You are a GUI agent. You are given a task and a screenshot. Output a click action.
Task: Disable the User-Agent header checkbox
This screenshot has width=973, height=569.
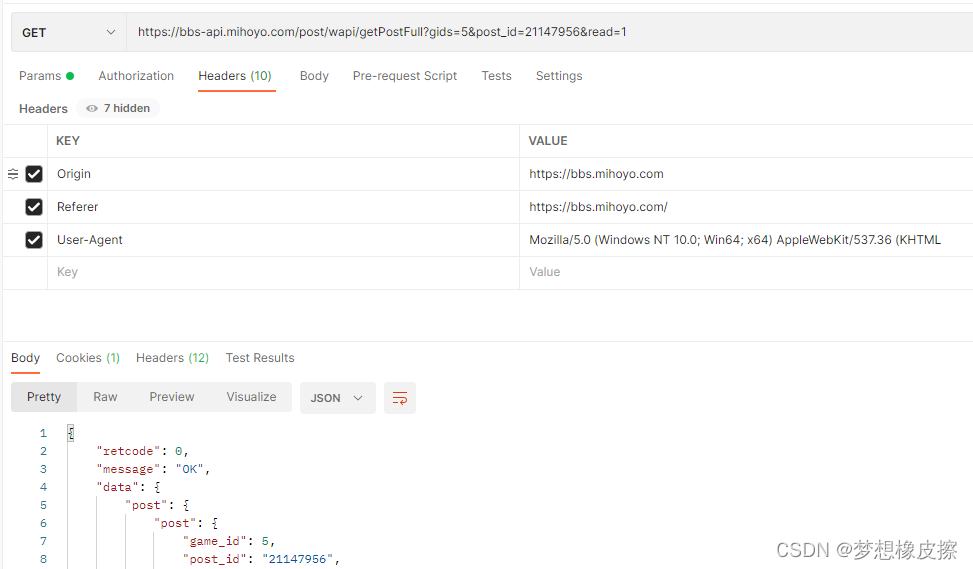(x=34, y=240)
